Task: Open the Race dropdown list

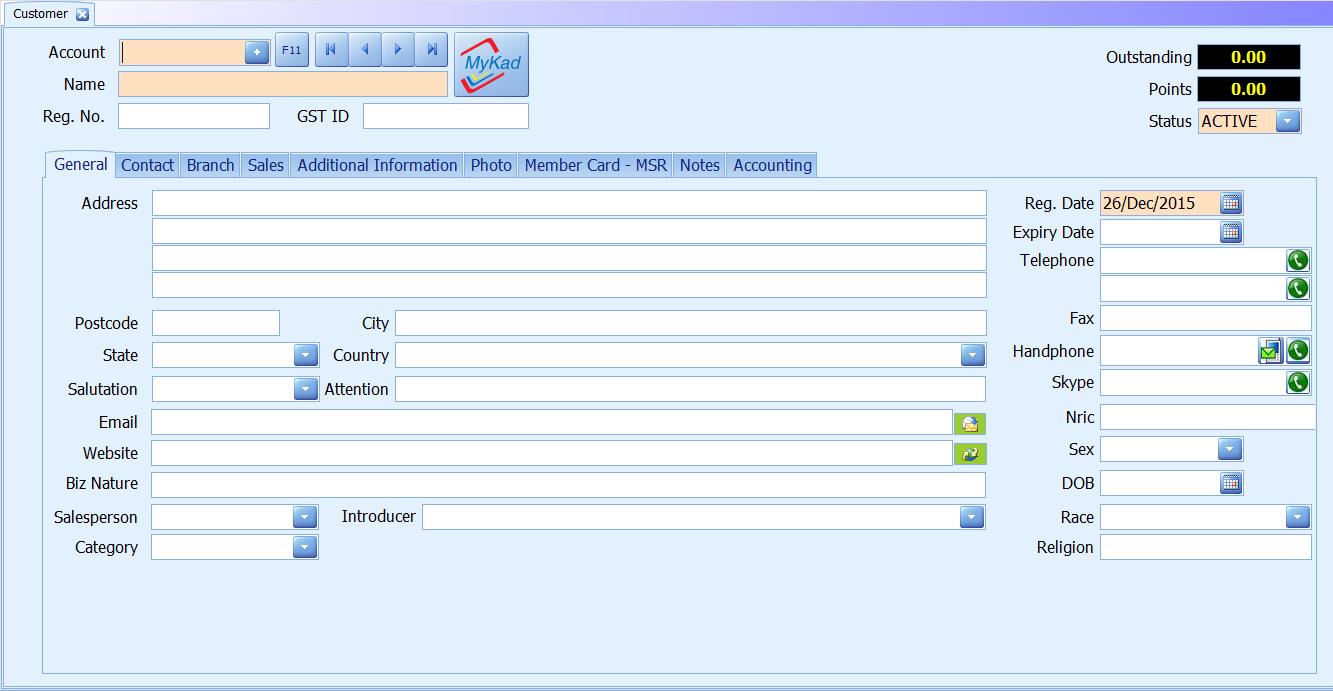Action: pos(1297,517)
